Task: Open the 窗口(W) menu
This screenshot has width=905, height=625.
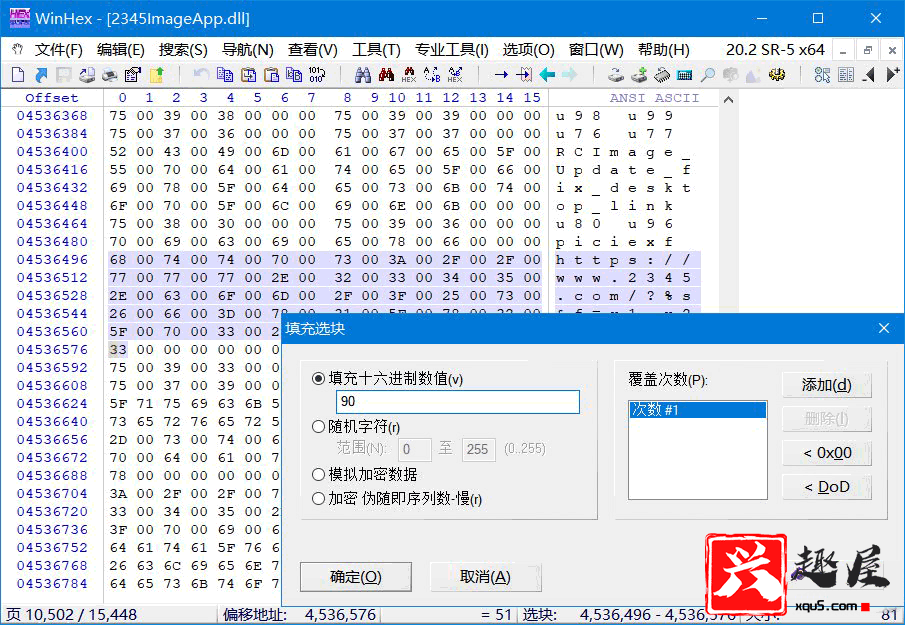Action: click(x=596, y=50)
